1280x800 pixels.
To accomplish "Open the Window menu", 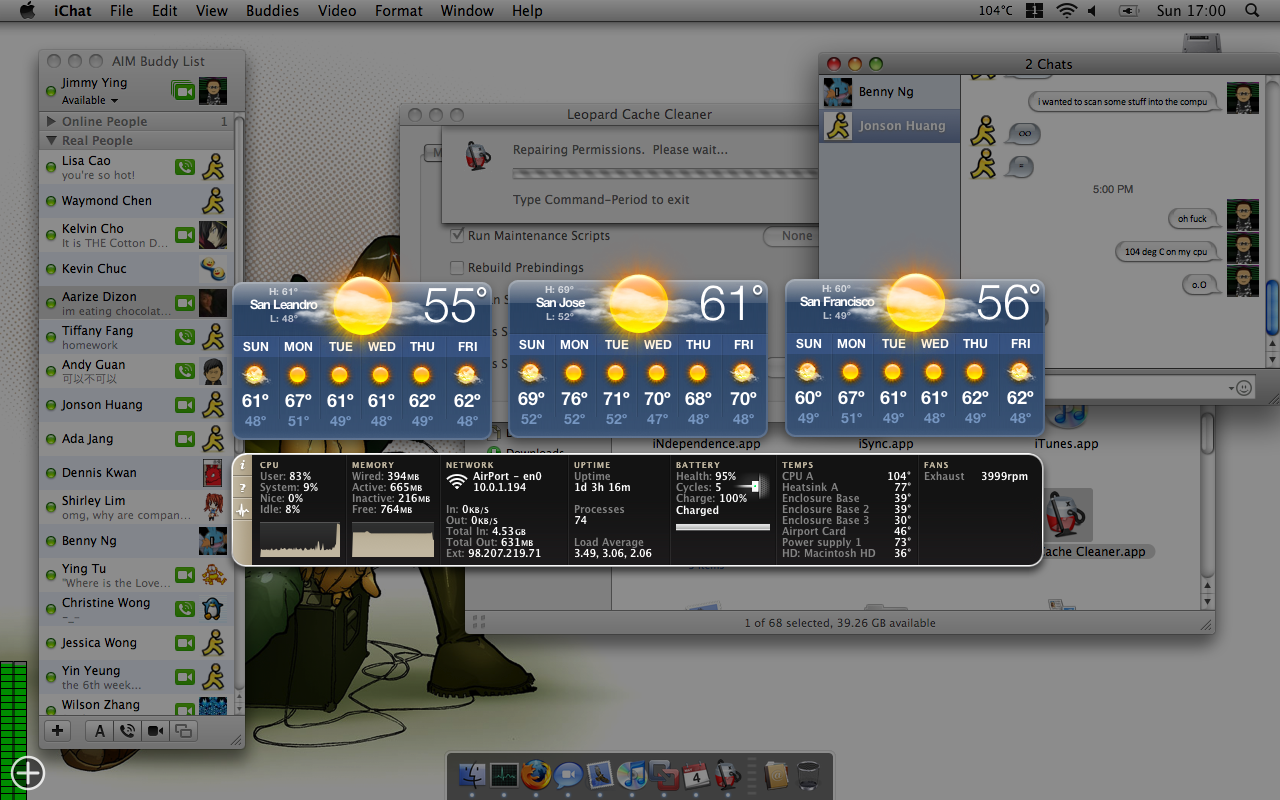I will pos(467,11).
